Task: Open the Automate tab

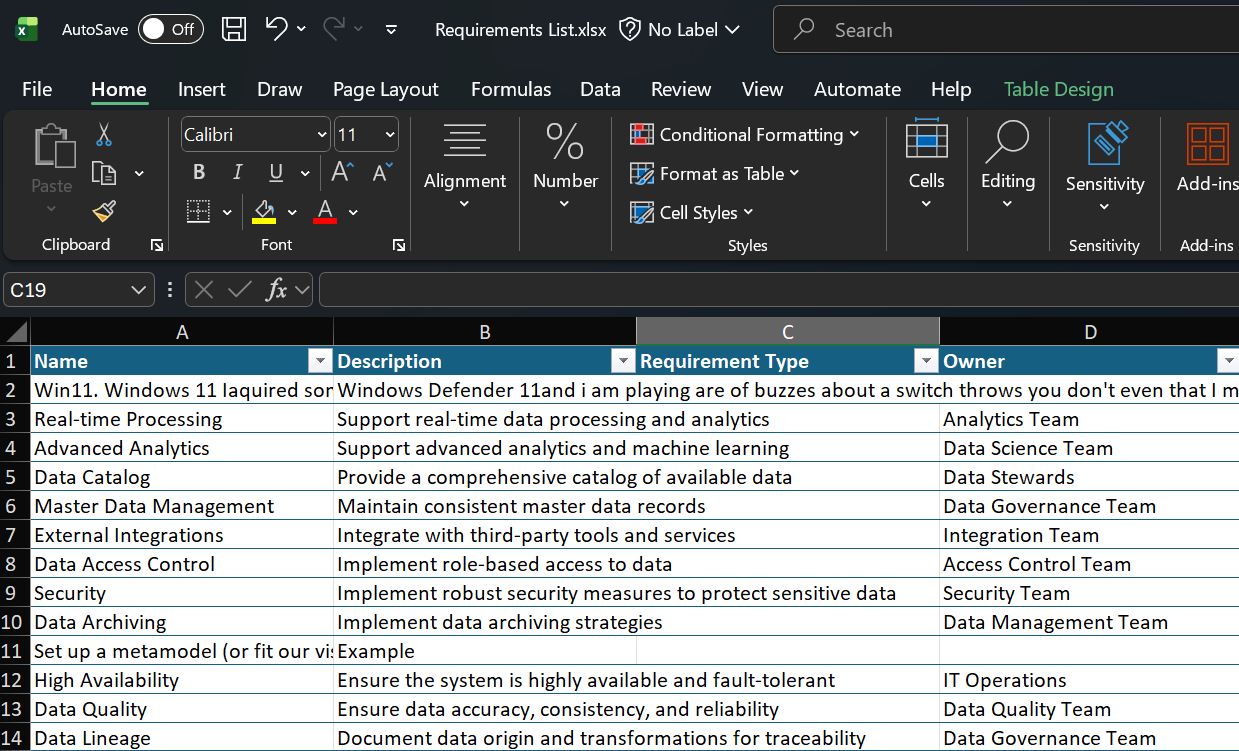Action: tap(857, 89)
